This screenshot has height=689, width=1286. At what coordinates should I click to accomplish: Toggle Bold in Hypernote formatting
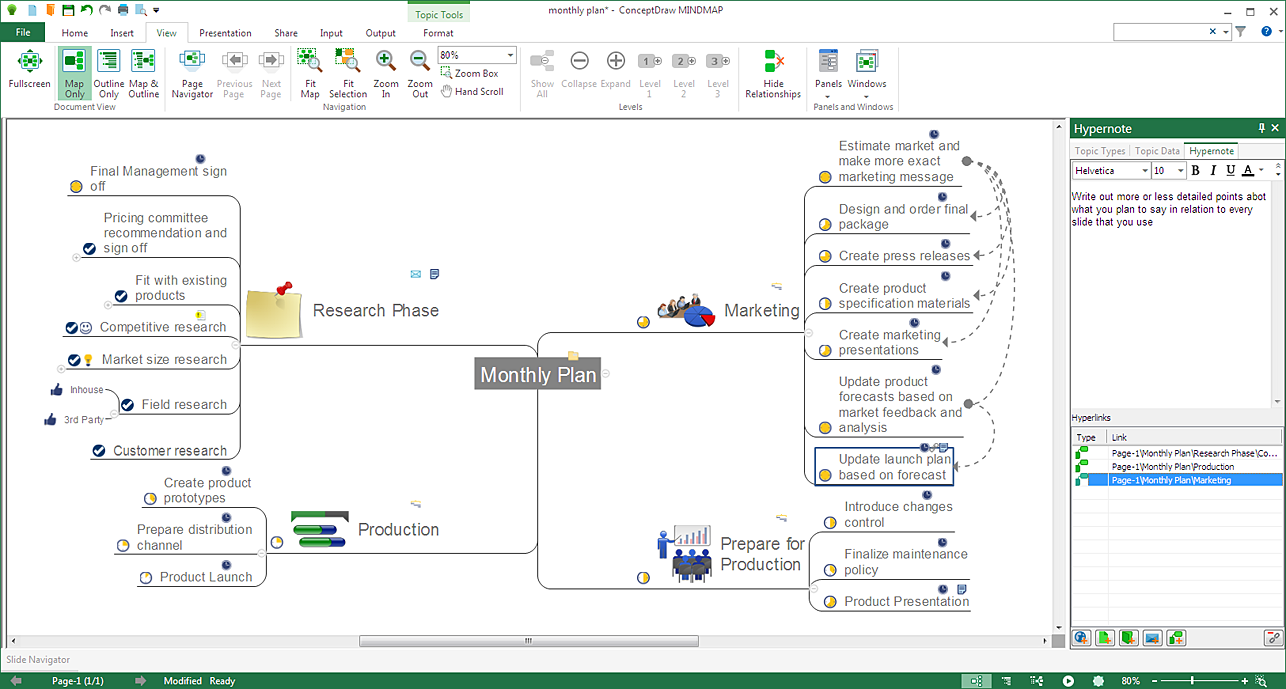(x=1195, y=171)
